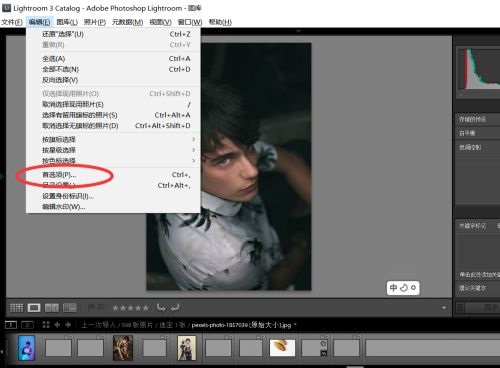Set a five-star rating in toolbar
Screen dimensions: 500x368
[145, 308]
